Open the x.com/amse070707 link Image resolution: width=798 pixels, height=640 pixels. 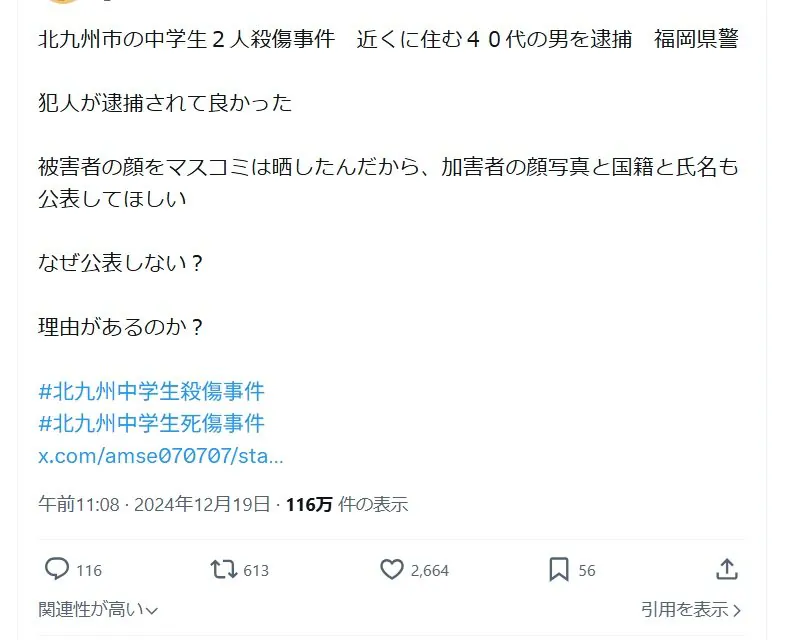point(160,456)
